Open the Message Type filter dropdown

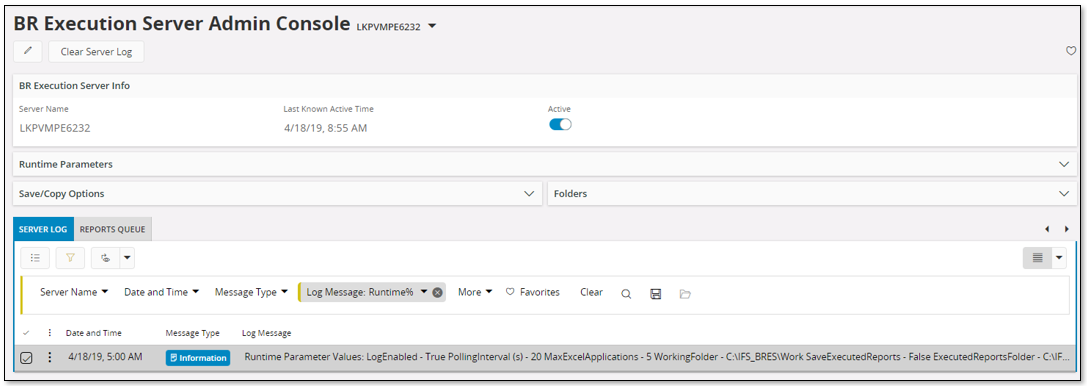252,292
